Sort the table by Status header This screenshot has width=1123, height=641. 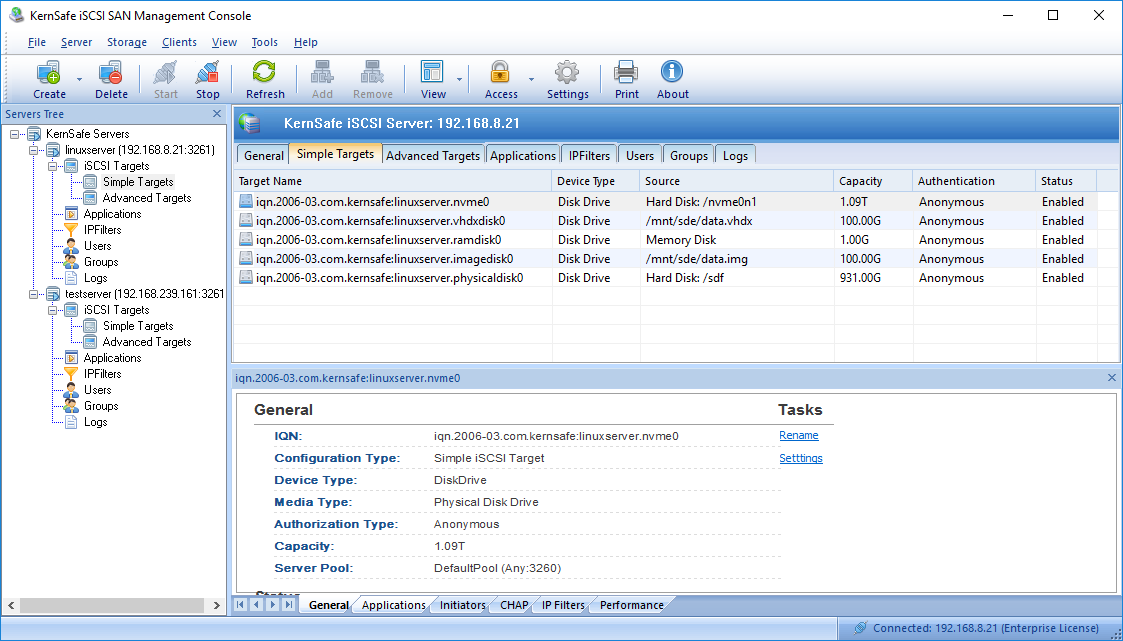point(1065,181)
